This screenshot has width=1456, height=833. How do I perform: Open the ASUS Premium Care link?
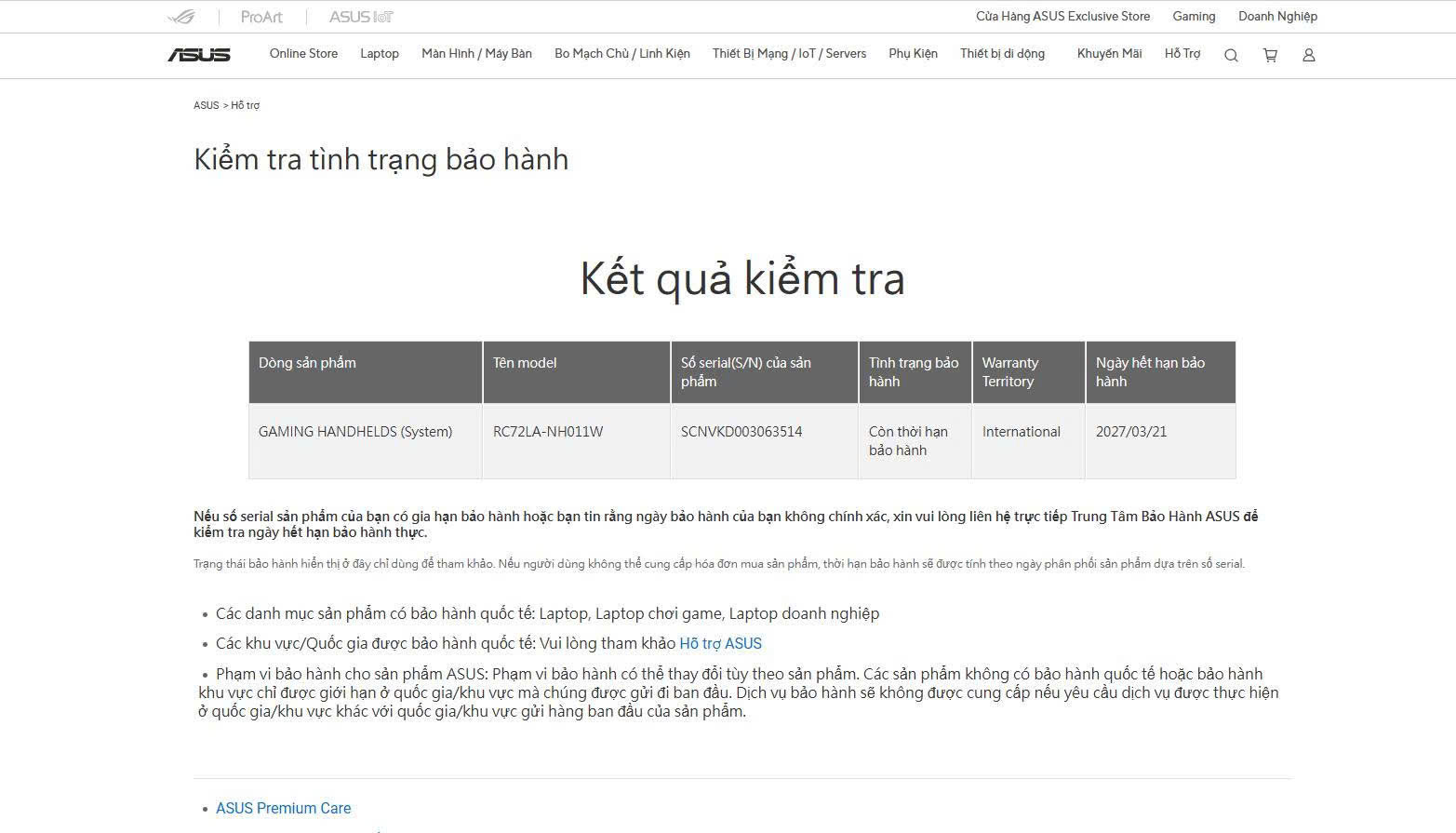tap(283, 808)
